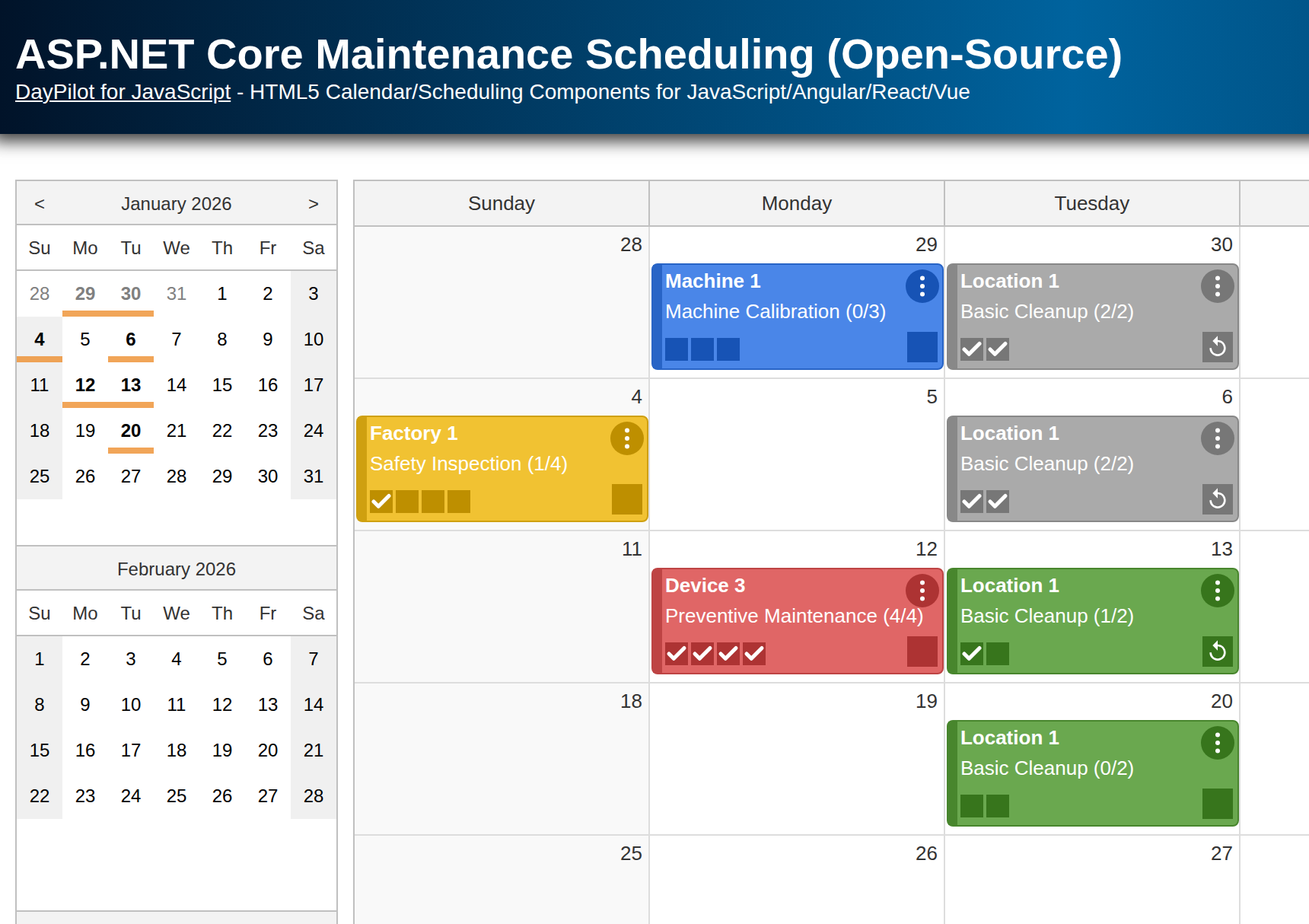Open Factory 1 Safety Inspection options icon

tap(626, 438)
